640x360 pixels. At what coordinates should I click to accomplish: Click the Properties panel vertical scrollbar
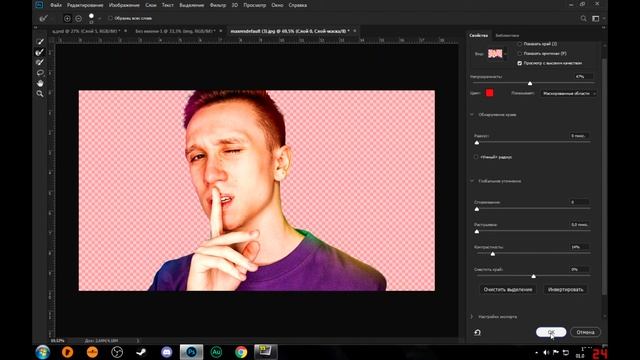click(604, 178)
